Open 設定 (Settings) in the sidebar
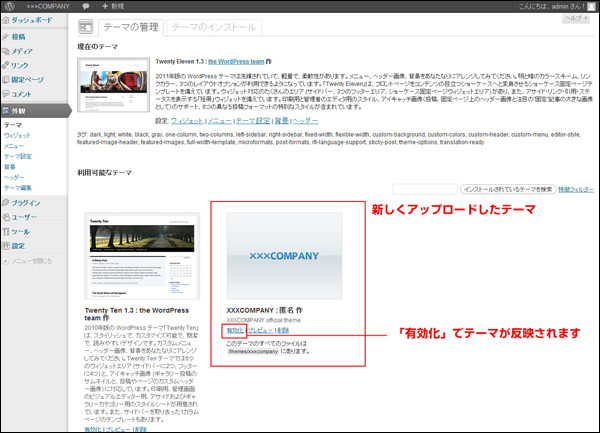This screenshot has height=433, width=600. (19, 244)
